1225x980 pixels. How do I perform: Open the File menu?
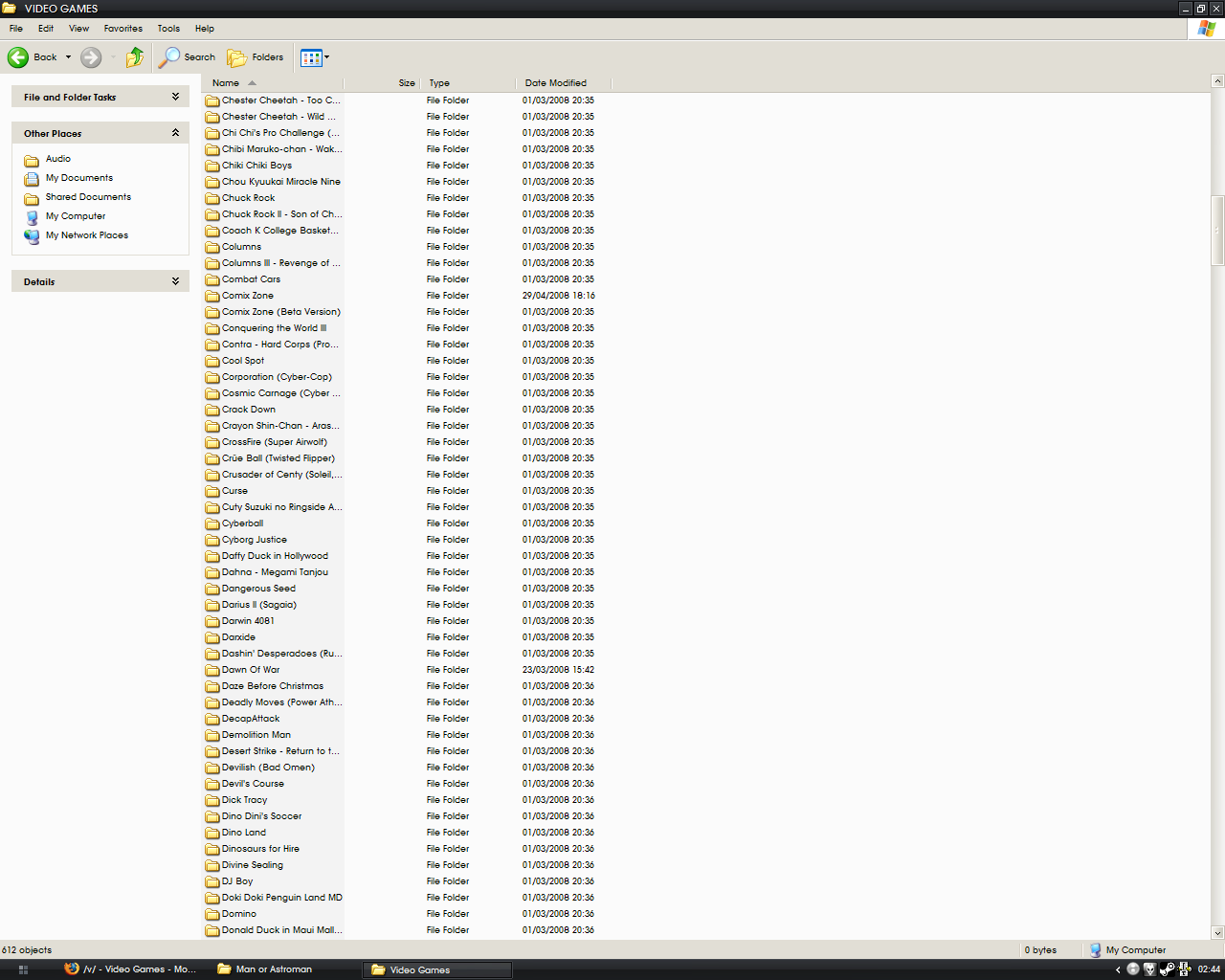(16, 29)
